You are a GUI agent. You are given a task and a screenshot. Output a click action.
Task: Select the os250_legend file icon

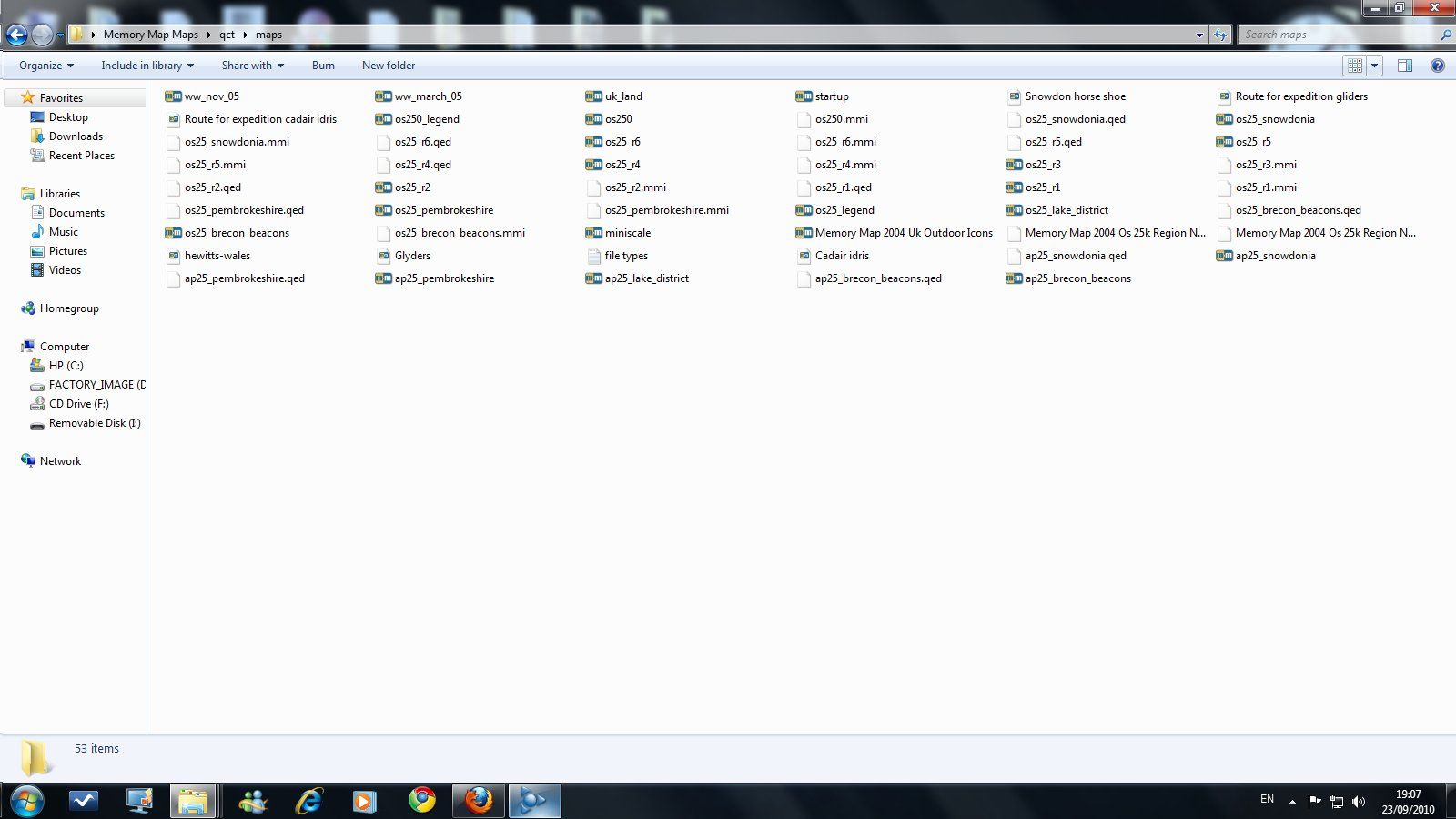click(x=383, y=119)
